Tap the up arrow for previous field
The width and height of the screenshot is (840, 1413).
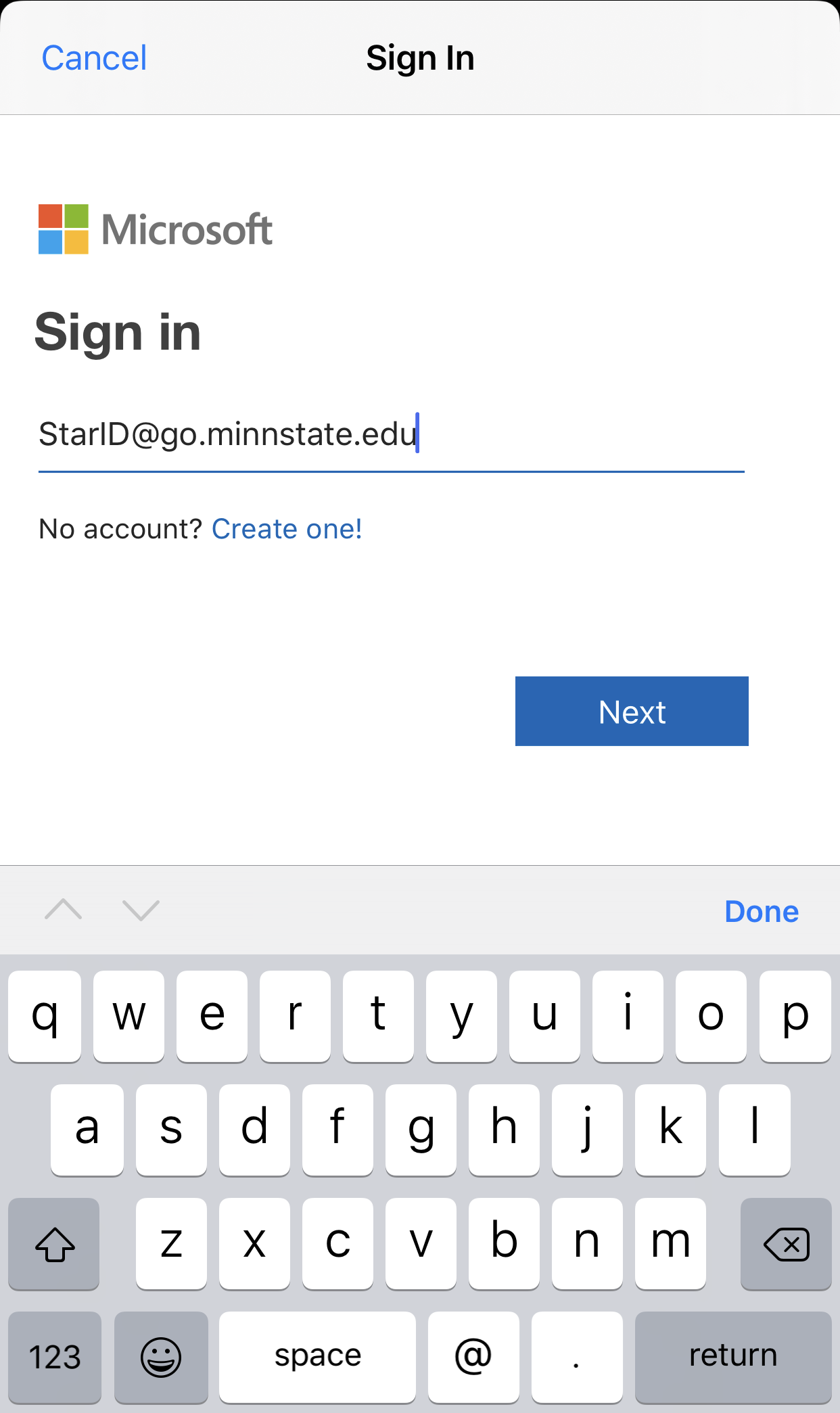[x=63, y=910]
